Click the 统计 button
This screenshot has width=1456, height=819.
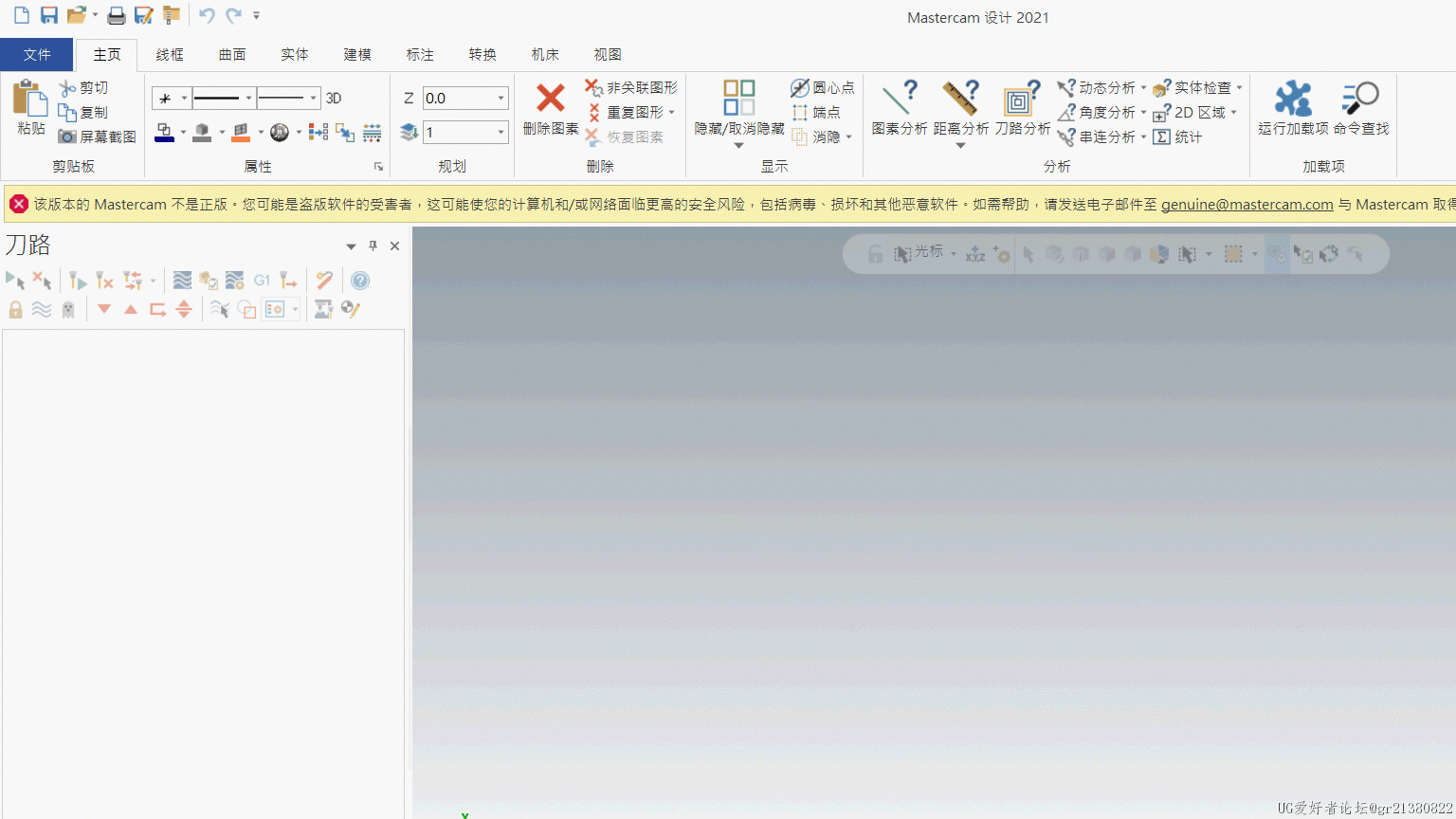click(1178, 136)
